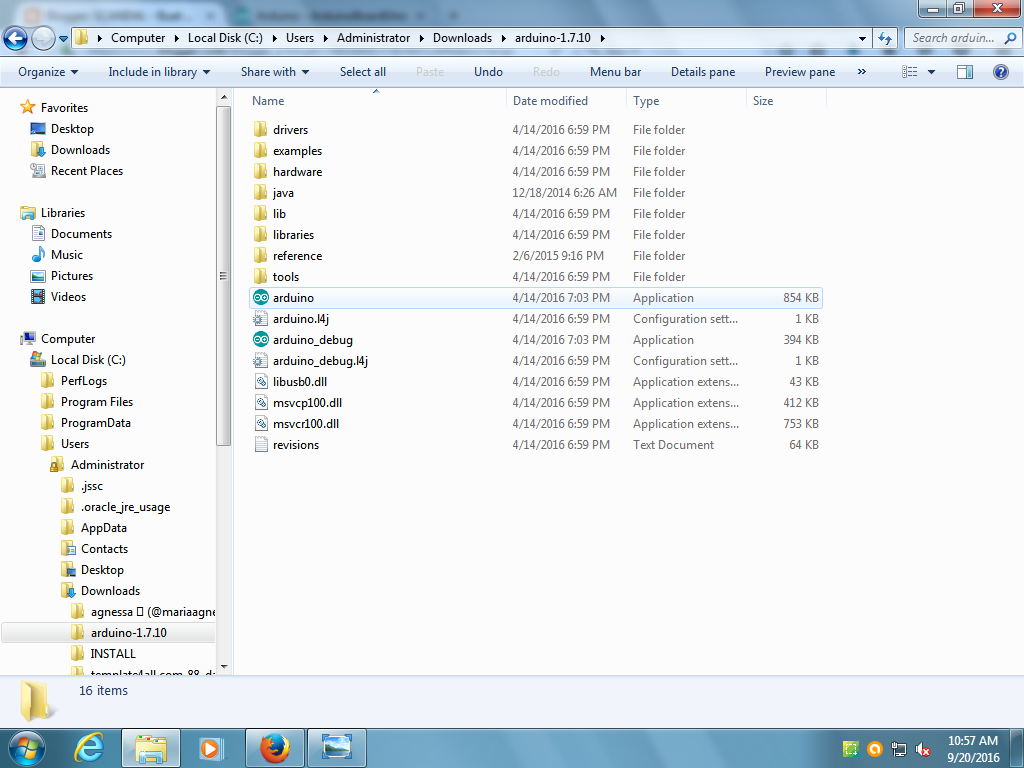1024x768 pixels.
Task: Click Undo in the toolbar
Action: click(x=488, y=72)
